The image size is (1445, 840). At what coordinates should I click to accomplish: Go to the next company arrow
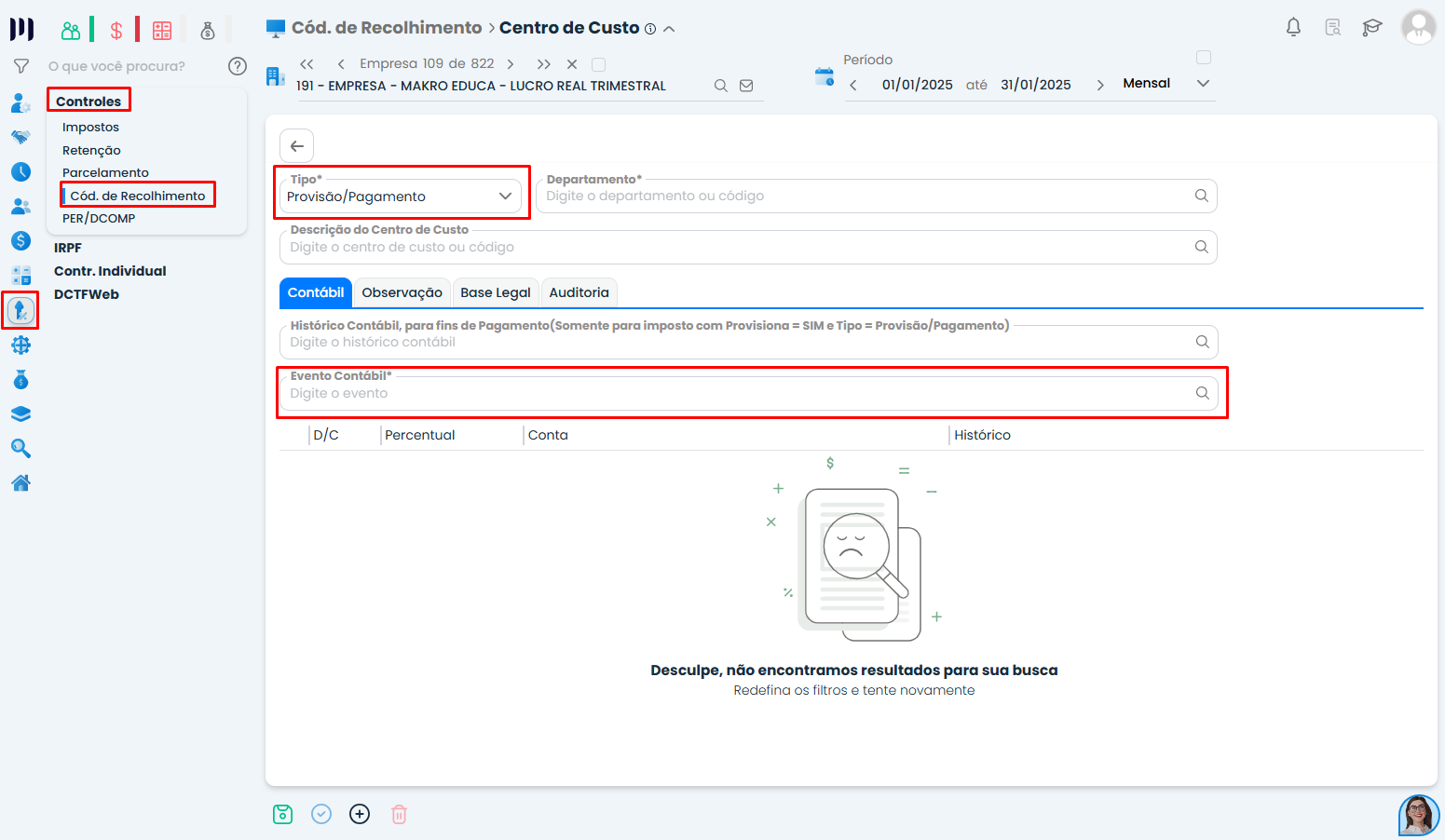(511, 64)
